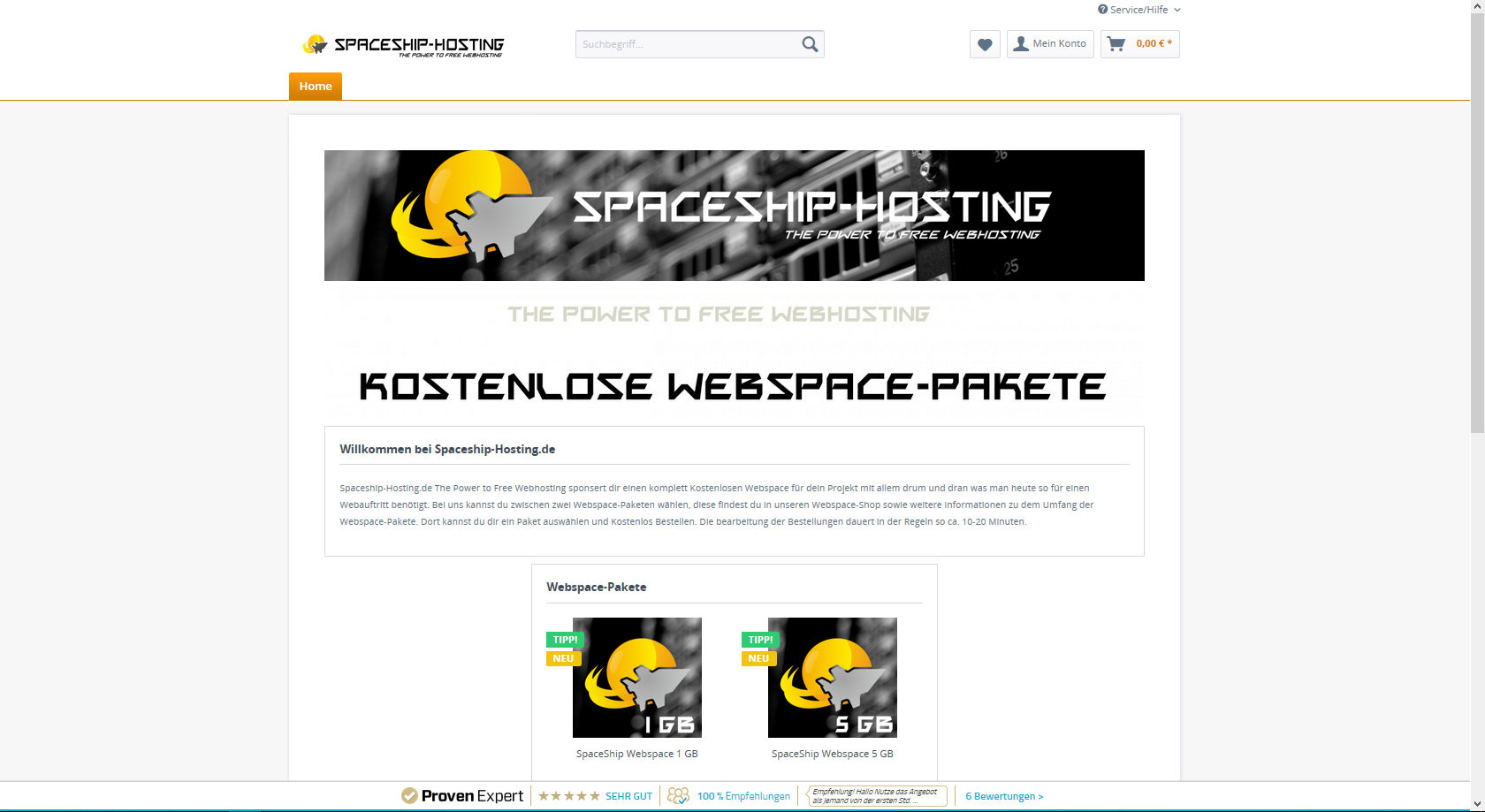Select the 1 GB webspace product image
1485x812 pixels.
(636, 678)
